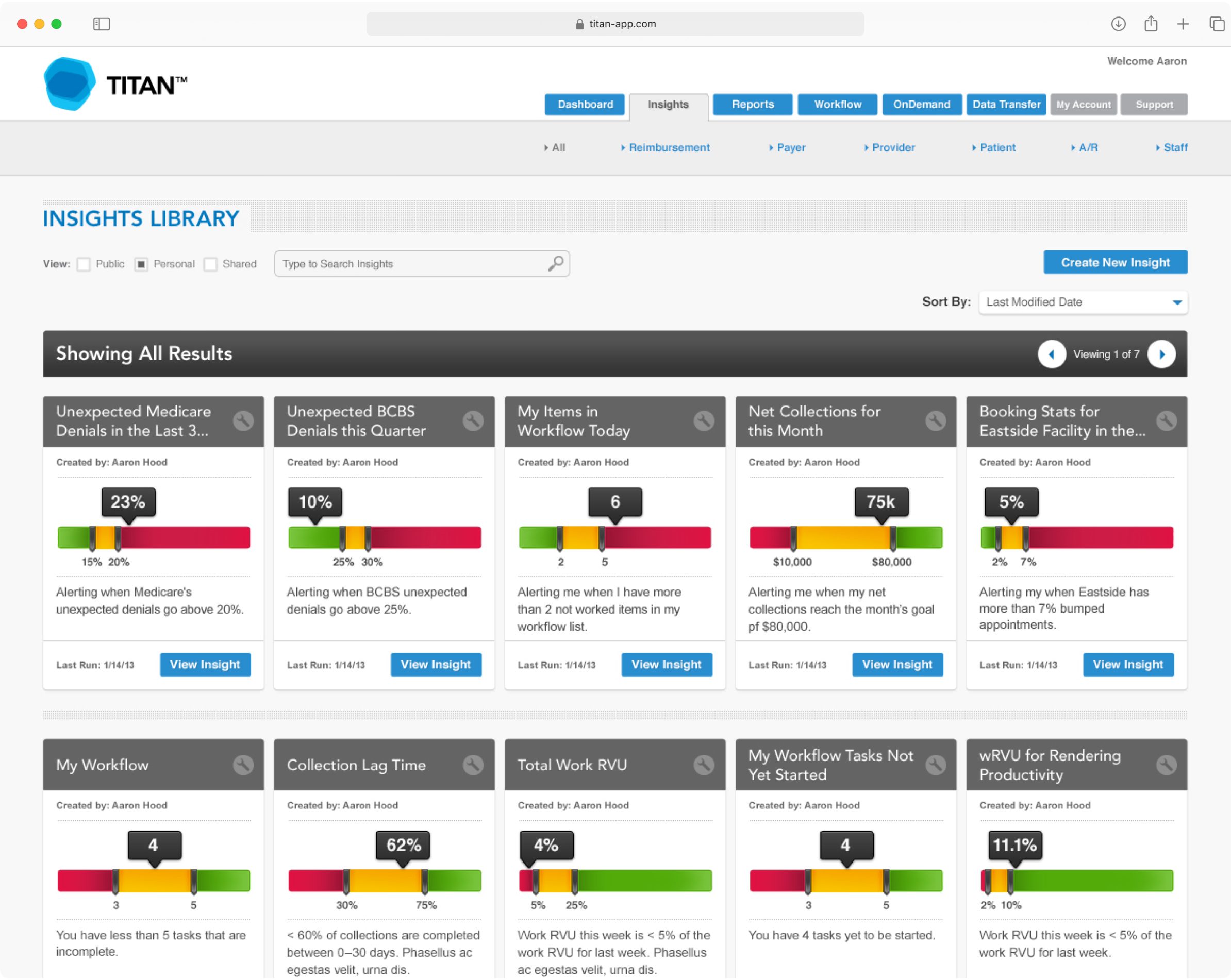Toggle the Personal view checkbox
Screen dimensions: 1231x980
(x=141, y=264)
